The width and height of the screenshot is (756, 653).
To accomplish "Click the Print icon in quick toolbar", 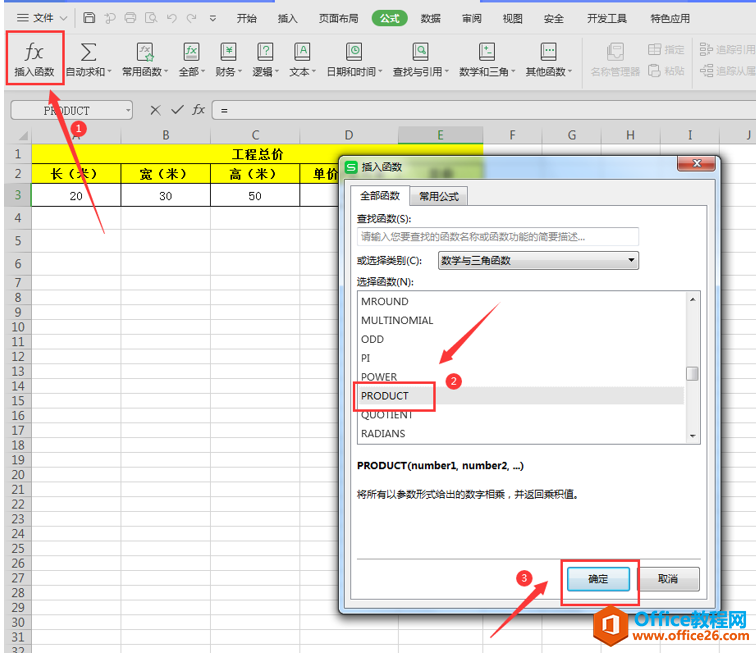I will coord(130,18).
